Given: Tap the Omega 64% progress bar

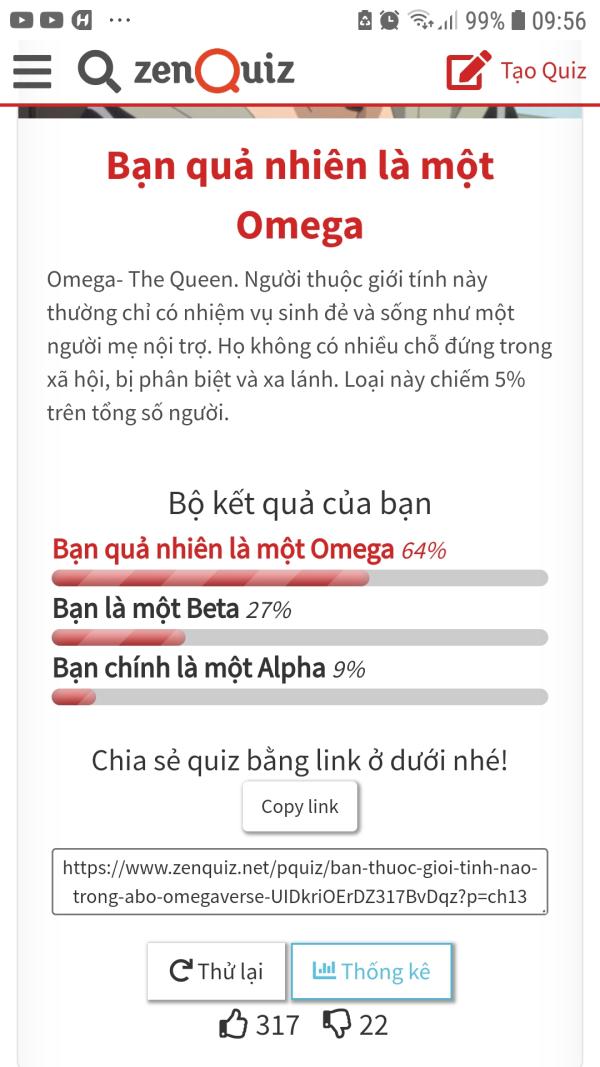Looking at the screenshot, I should coord(300,578).
